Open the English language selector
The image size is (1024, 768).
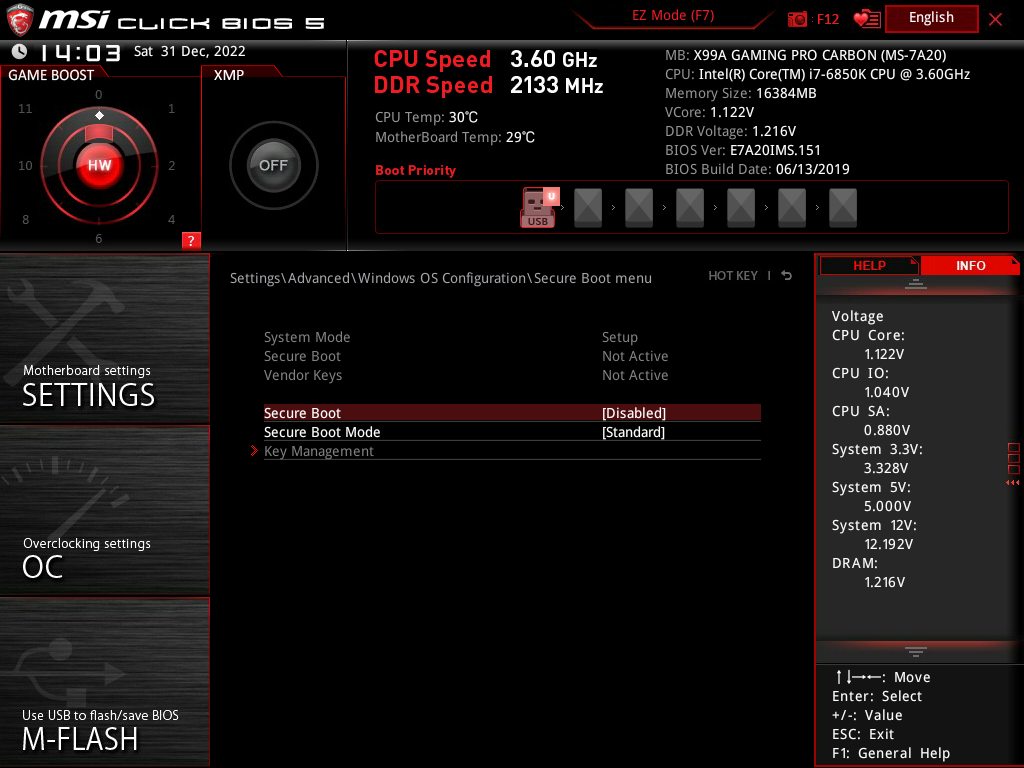931,18
